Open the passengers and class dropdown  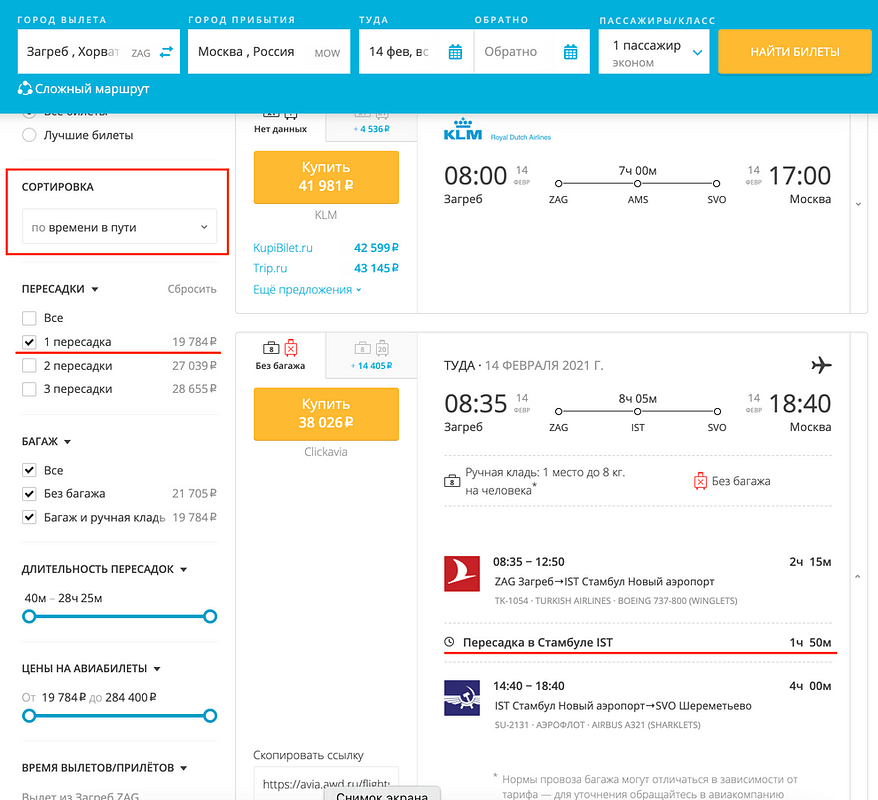coord(656,52)
